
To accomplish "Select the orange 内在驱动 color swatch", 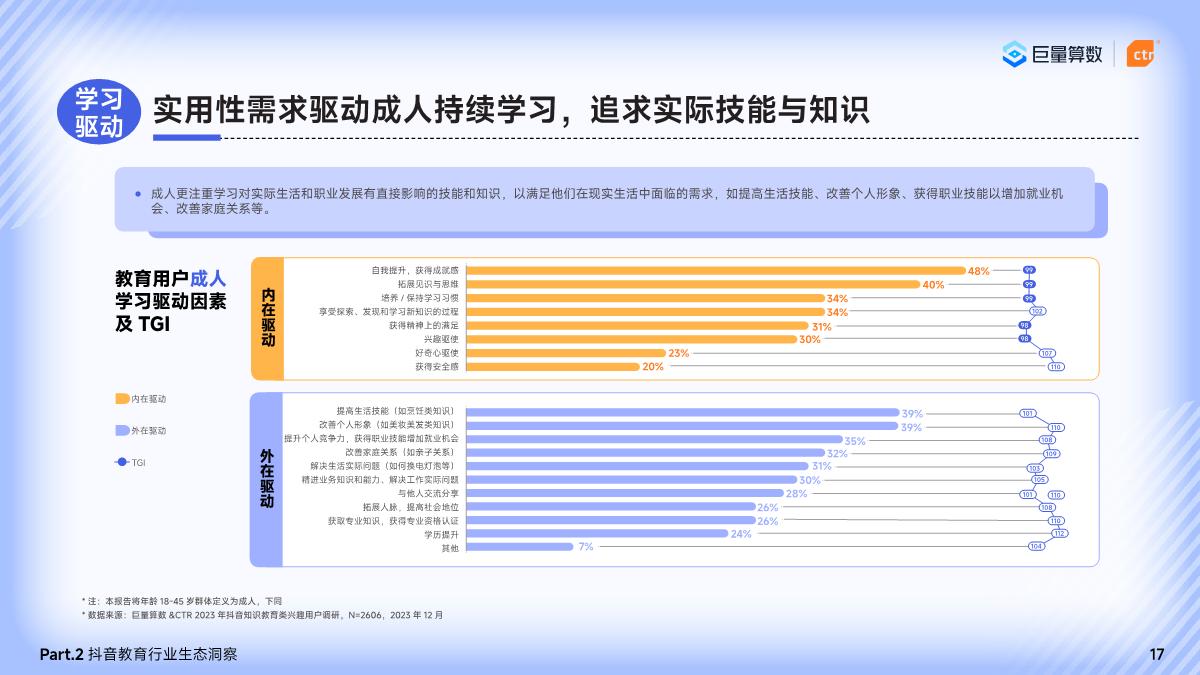I will click(122, 398).
